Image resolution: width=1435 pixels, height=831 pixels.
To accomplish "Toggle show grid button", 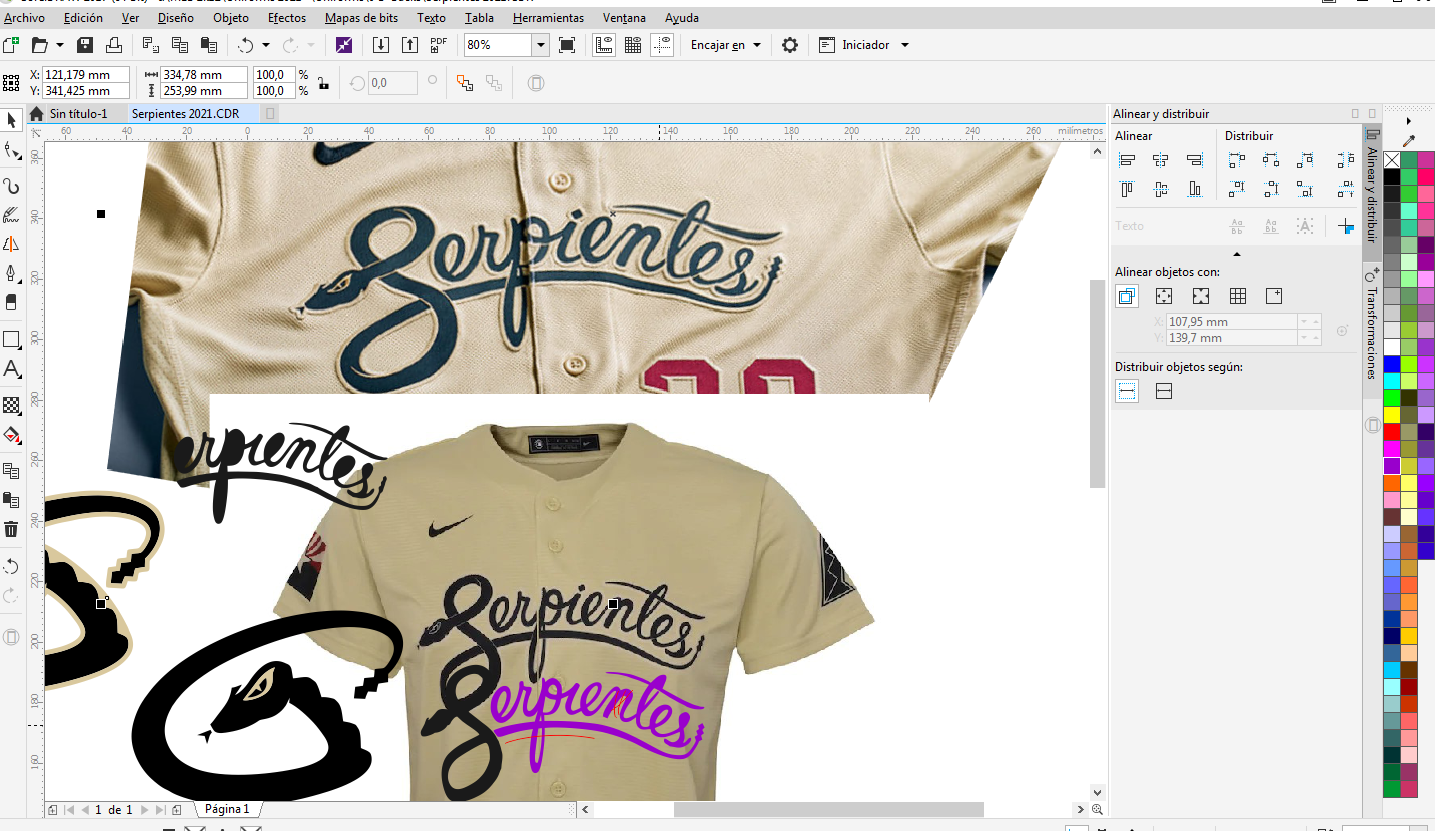I will coord(632,45).
